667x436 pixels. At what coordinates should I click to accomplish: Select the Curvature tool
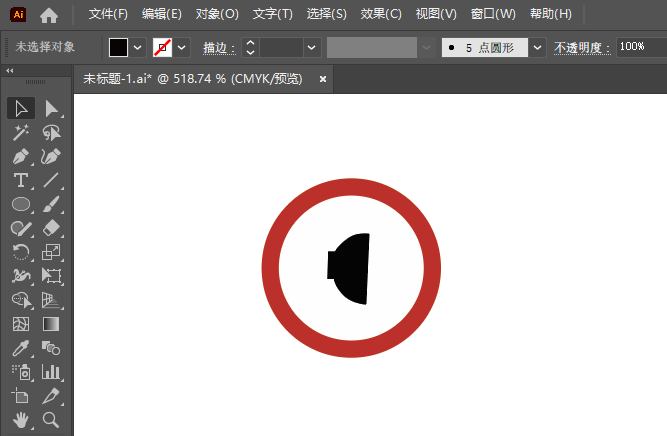tap(51, 157)
